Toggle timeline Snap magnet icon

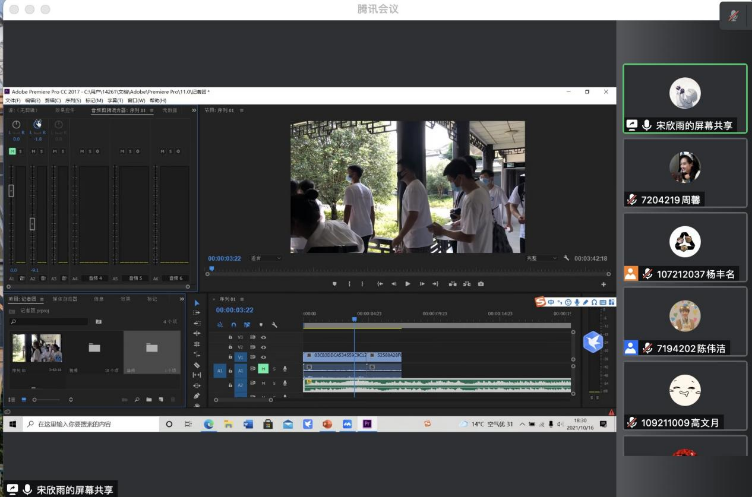tap(233, 325)
